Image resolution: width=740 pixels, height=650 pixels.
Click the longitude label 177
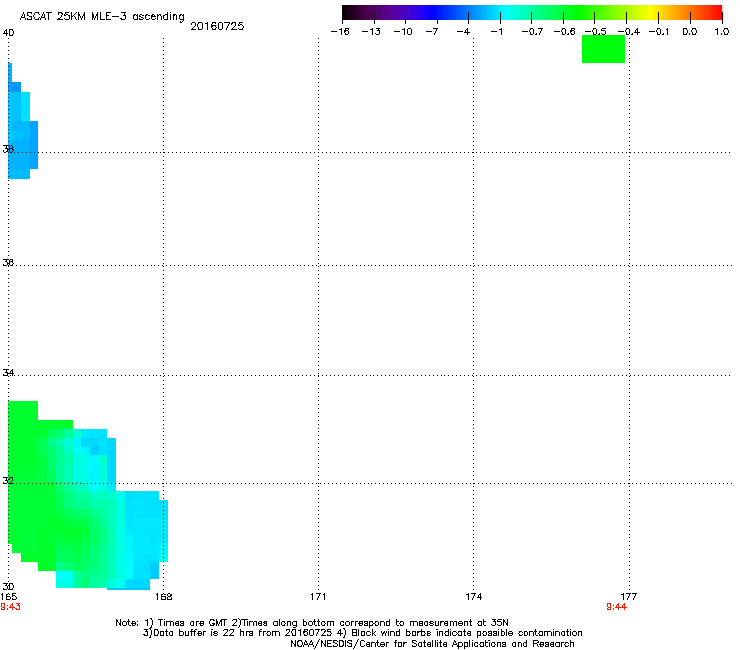pos(629,597)
